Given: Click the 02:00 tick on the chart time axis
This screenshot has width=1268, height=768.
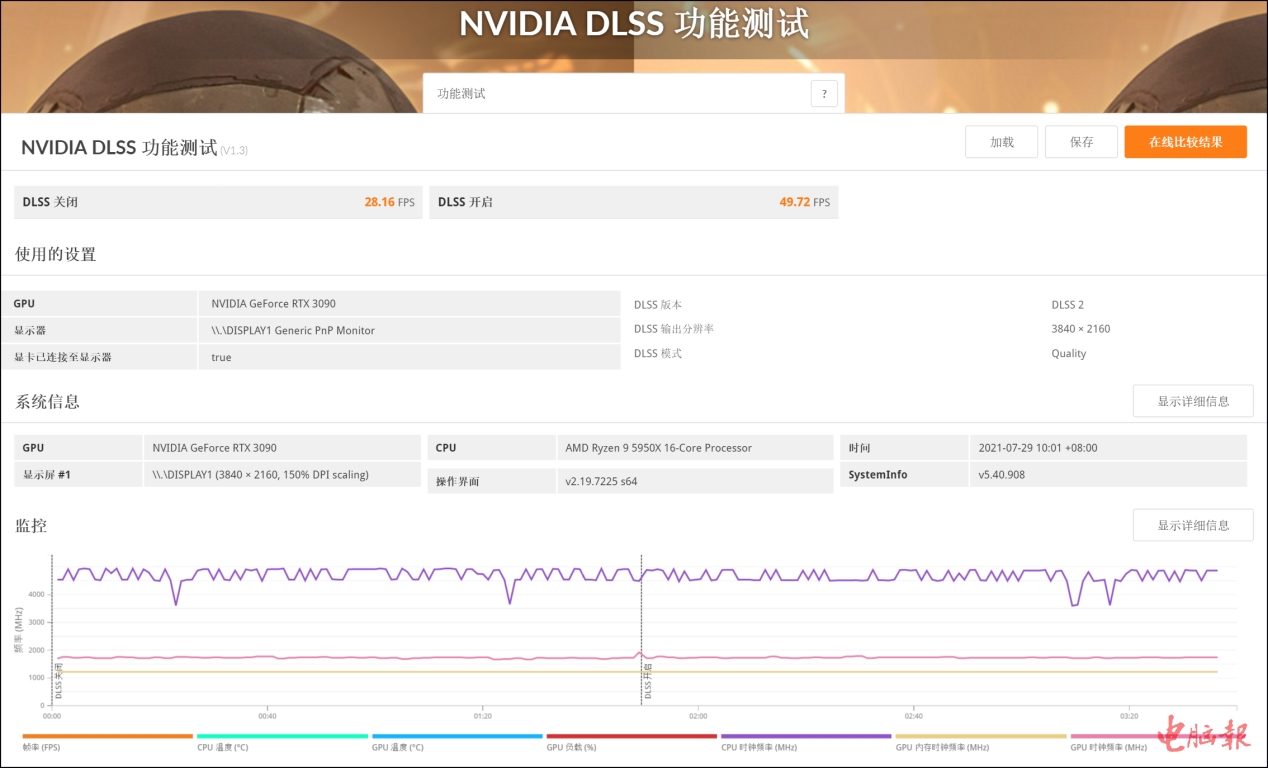Looking at the screenshot, I should 698,716.
